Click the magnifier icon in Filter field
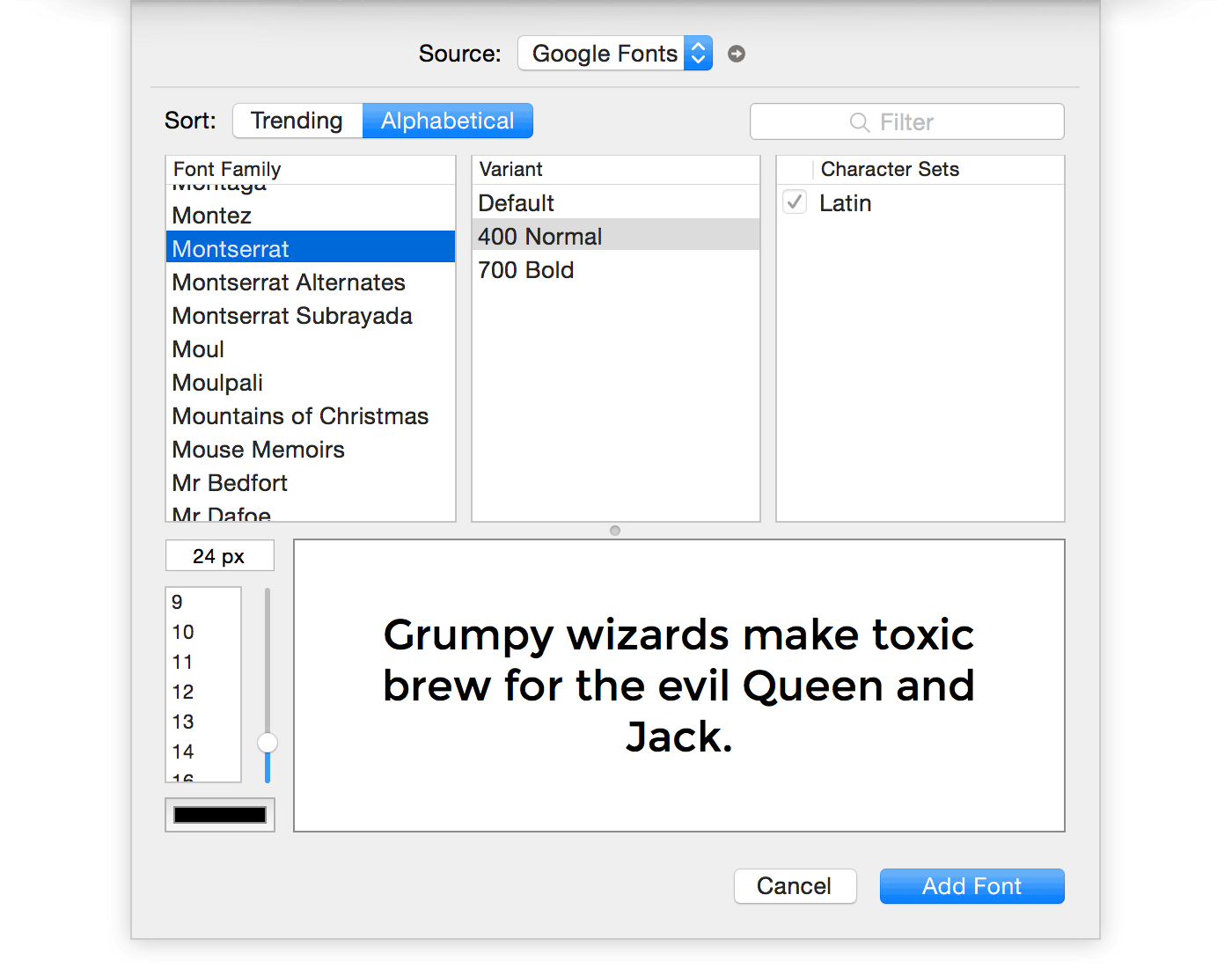This screenshot has width=1232, height=968. [860, 122]
